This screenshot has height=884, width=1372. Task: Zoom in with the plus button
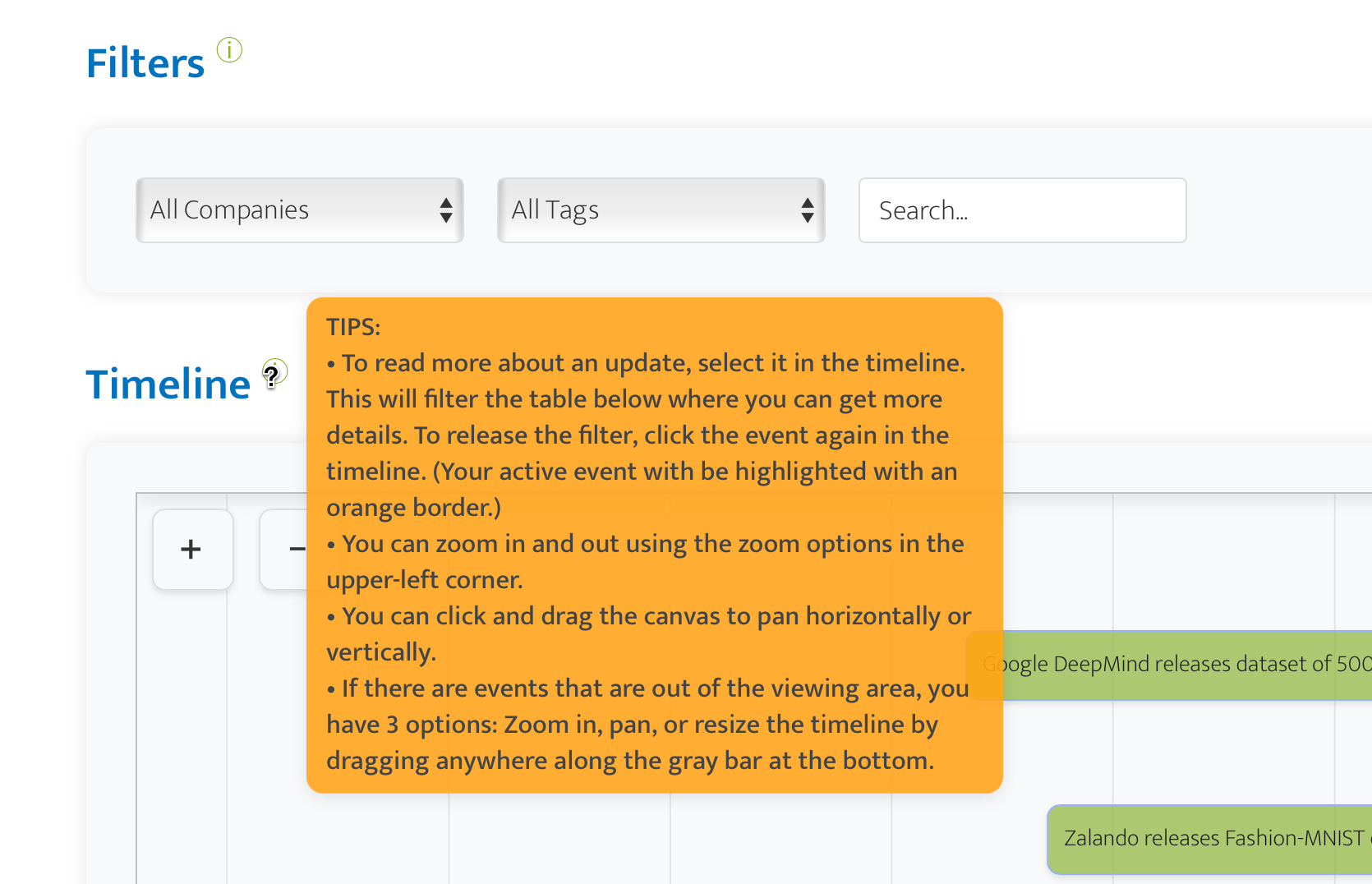193,550
